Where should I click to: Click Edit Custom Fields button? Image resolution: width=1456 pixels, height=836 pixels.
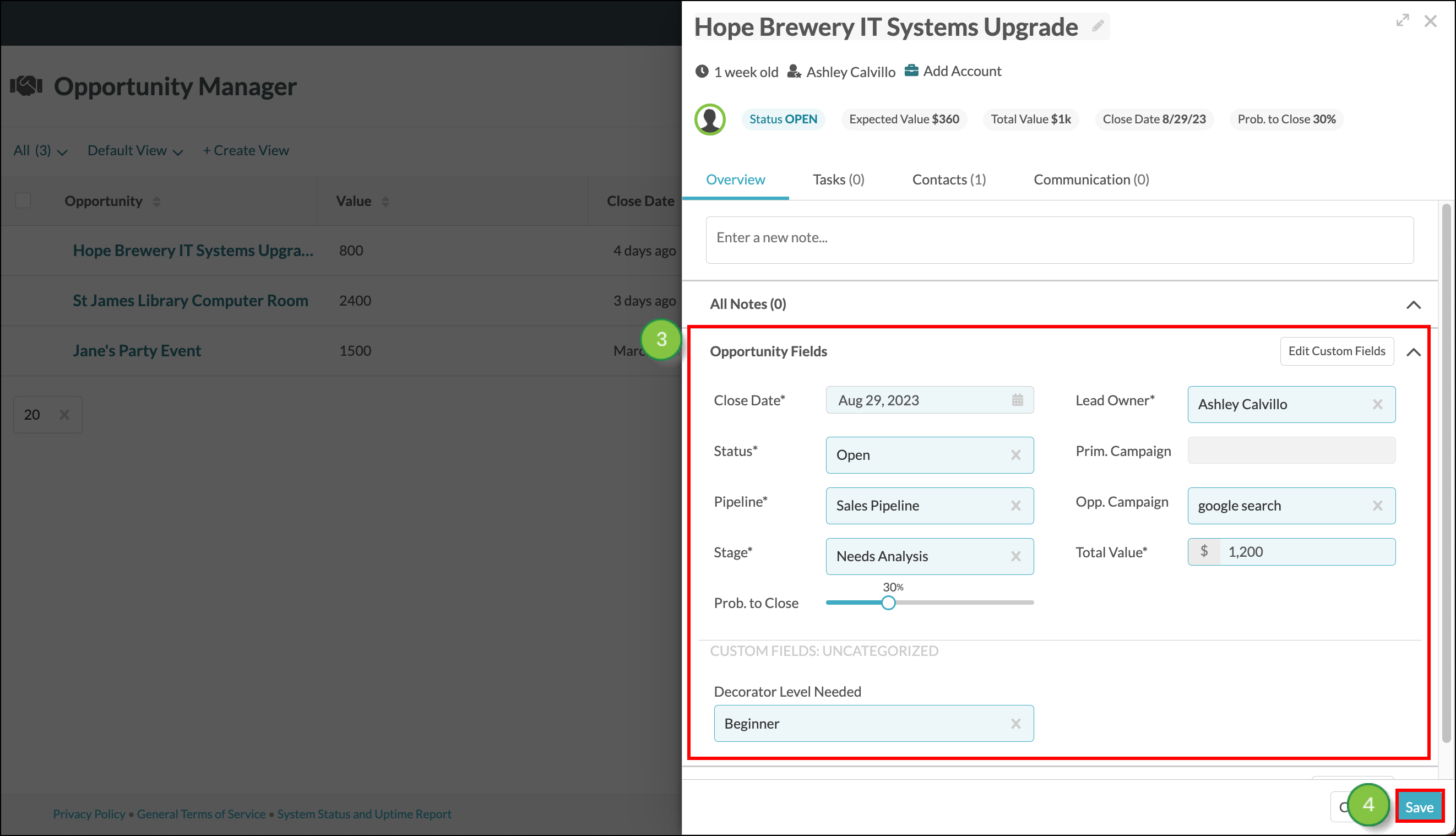(1337, 351)
